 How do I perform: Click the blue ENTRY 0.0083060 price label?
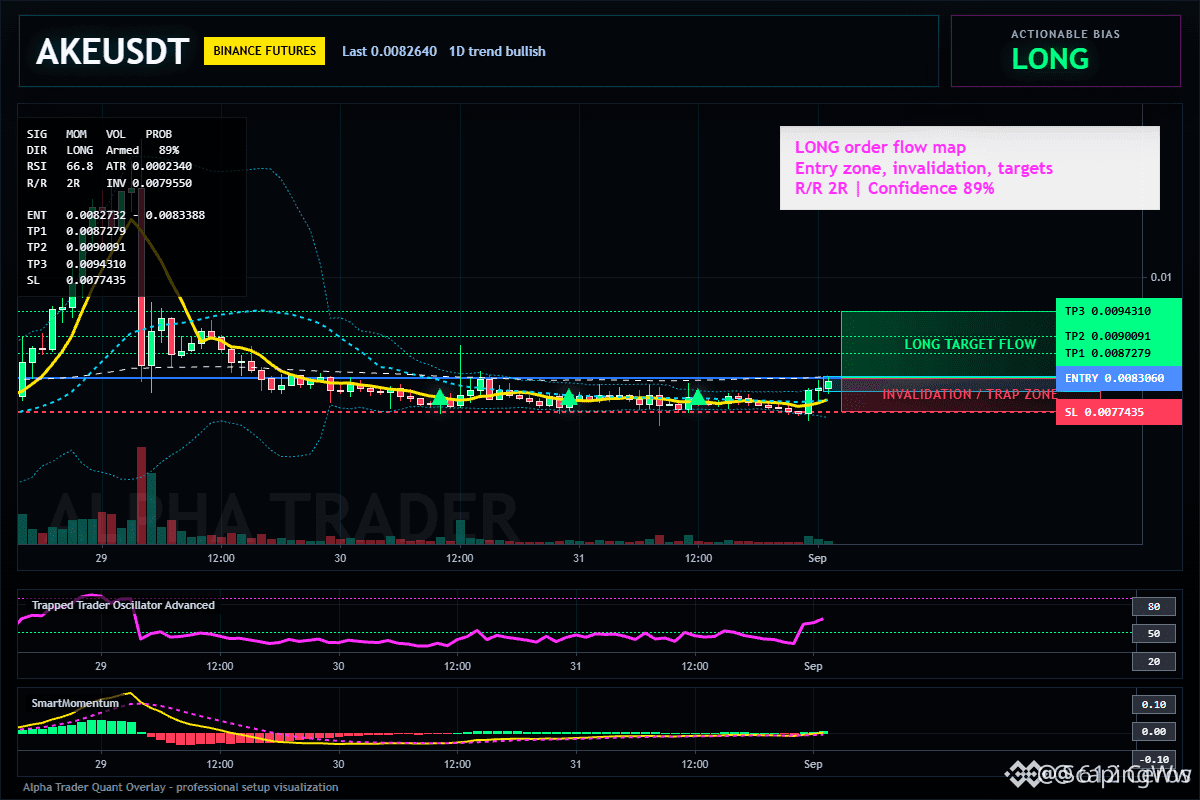tap(1118, 378)
